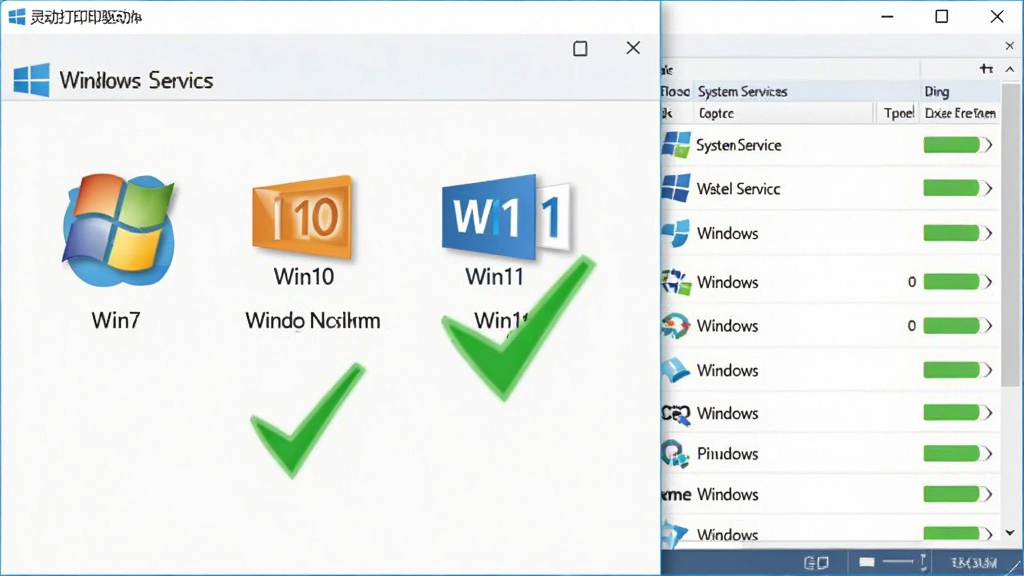Expand the Systen Service row chevron
The height and width of the screenshot is (576, 1024).
[x=988, y=145]
